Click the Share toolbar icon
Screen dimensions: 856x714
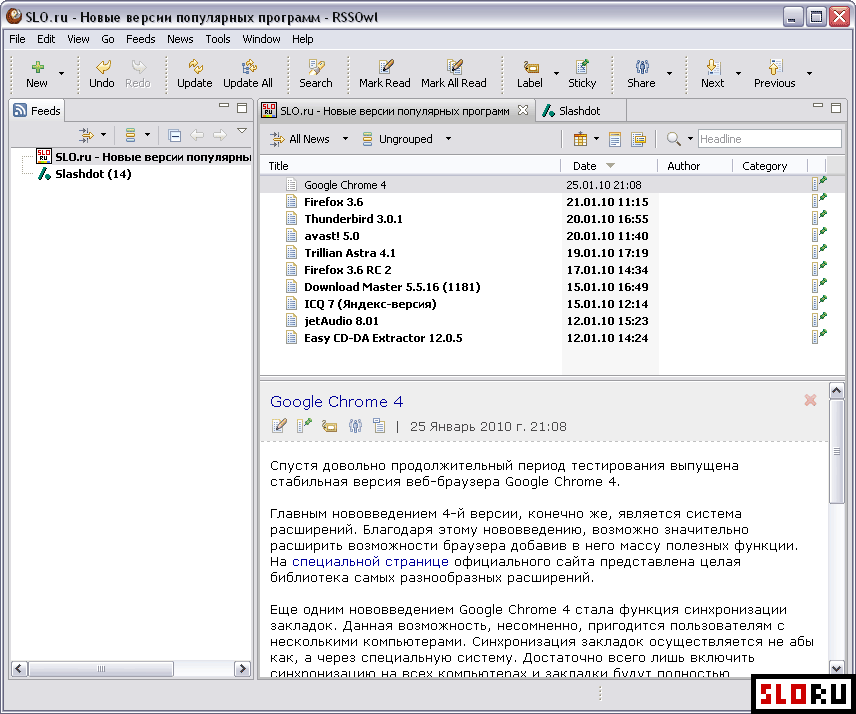pos(641,67)
